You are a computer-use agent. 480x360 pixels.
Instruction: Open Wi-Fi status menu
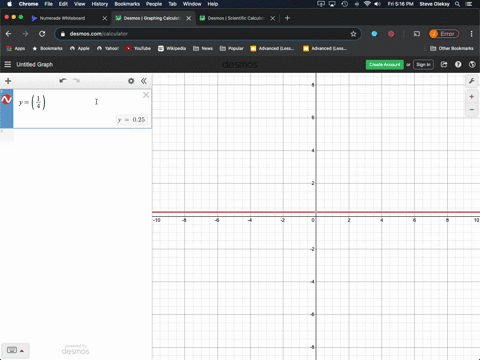click(x=367, y=4)
